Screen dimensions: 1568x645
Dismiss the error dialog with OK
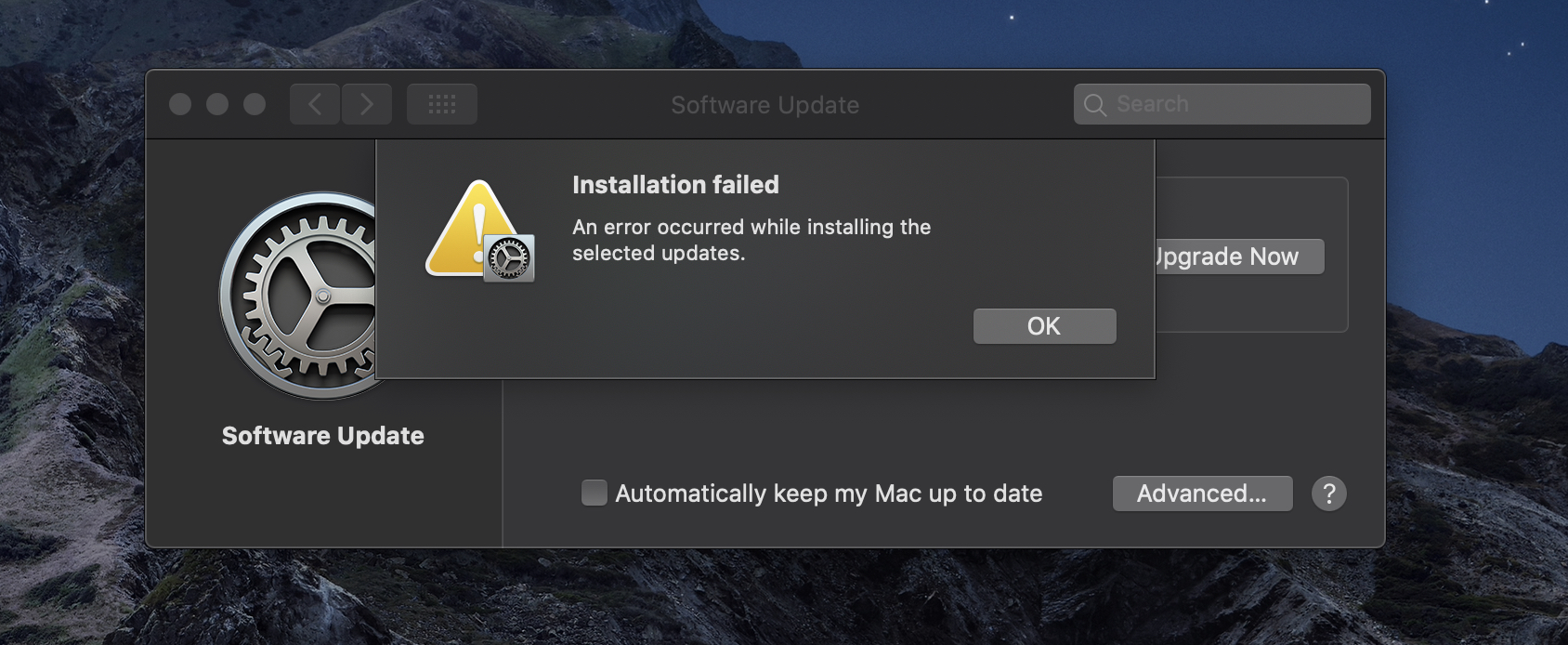(x=1044, y=326)
